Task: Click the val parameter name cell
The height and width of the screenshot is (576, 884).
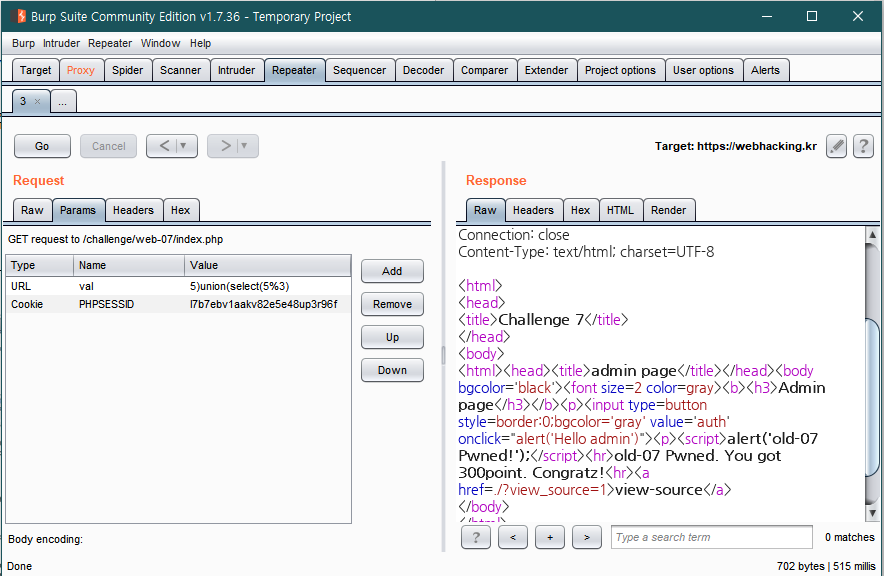Action: (129, 286)
